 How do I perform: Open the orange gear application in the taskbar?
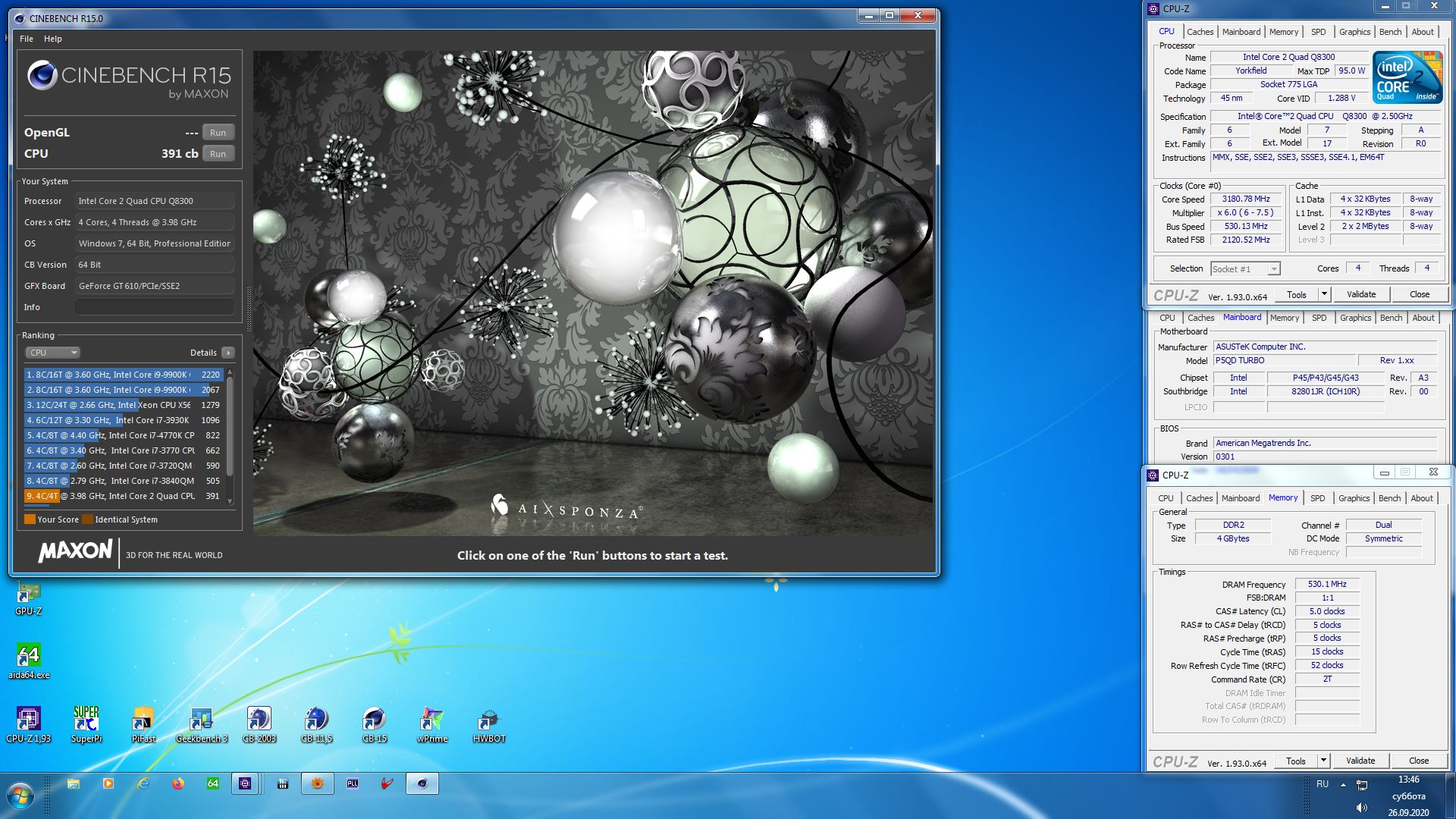click(x=318, y=784)
